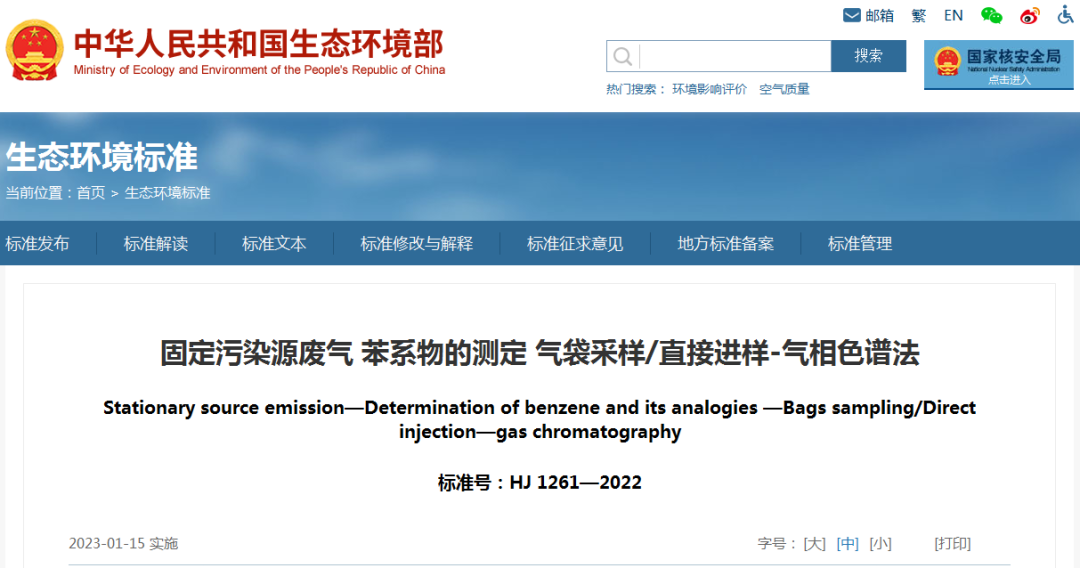Click the mailbox envelope icon
Image resolution: width=1080 pixels, height=568 pixels.
tap(852, 15)
